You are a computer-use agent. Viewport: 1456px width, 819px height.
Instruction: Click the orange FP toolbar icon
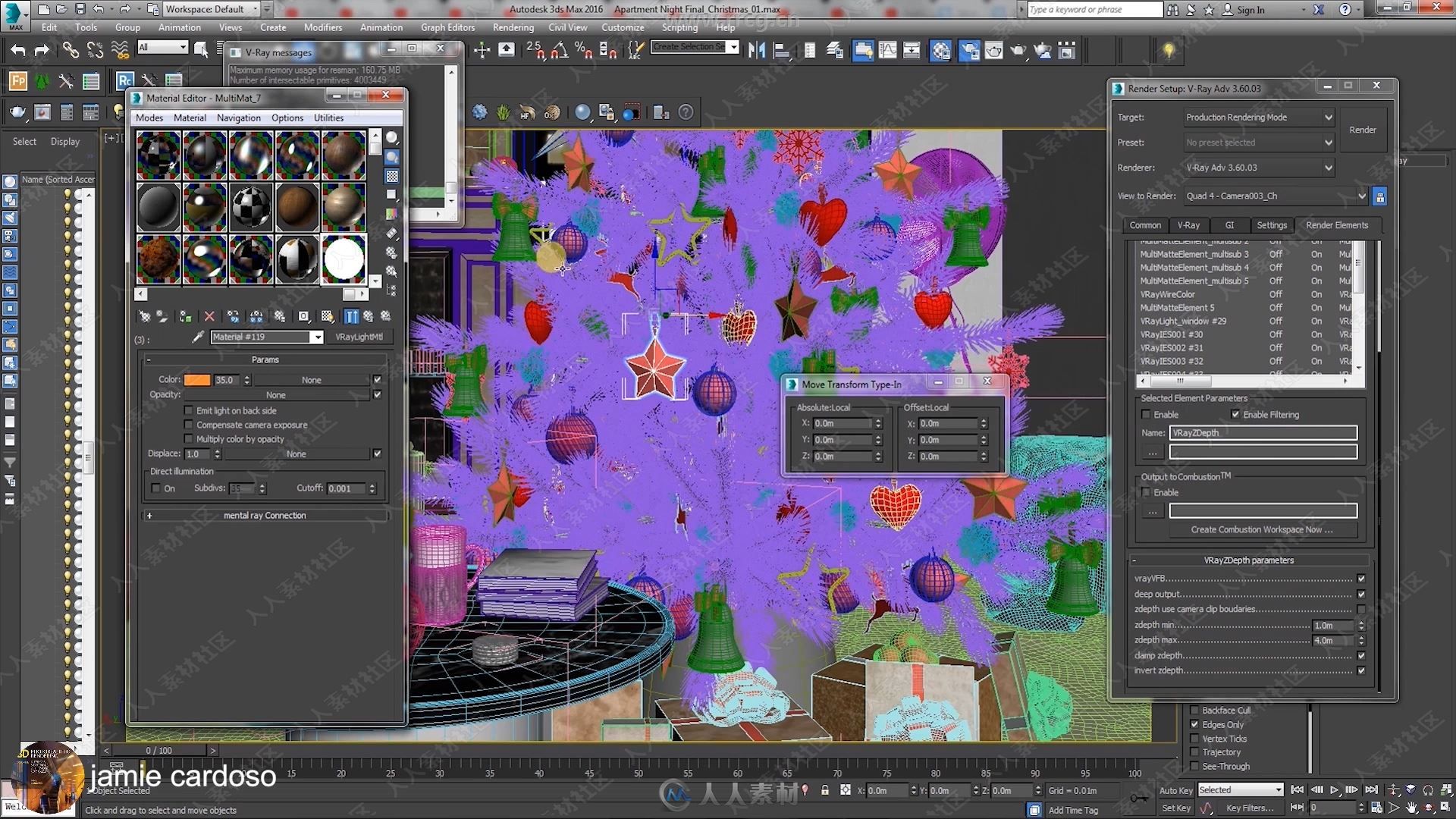pyautogui.click(x=18, y=80)
